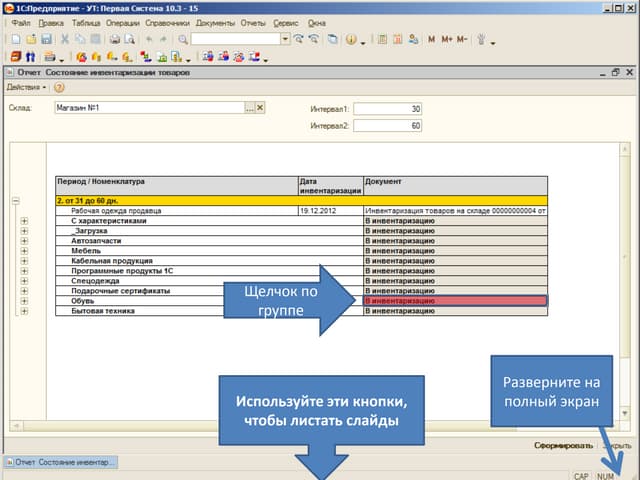Viewport: 640px width, 480px height.
Task: Click the Paste icon in toolbar
Action: [96, 39]
